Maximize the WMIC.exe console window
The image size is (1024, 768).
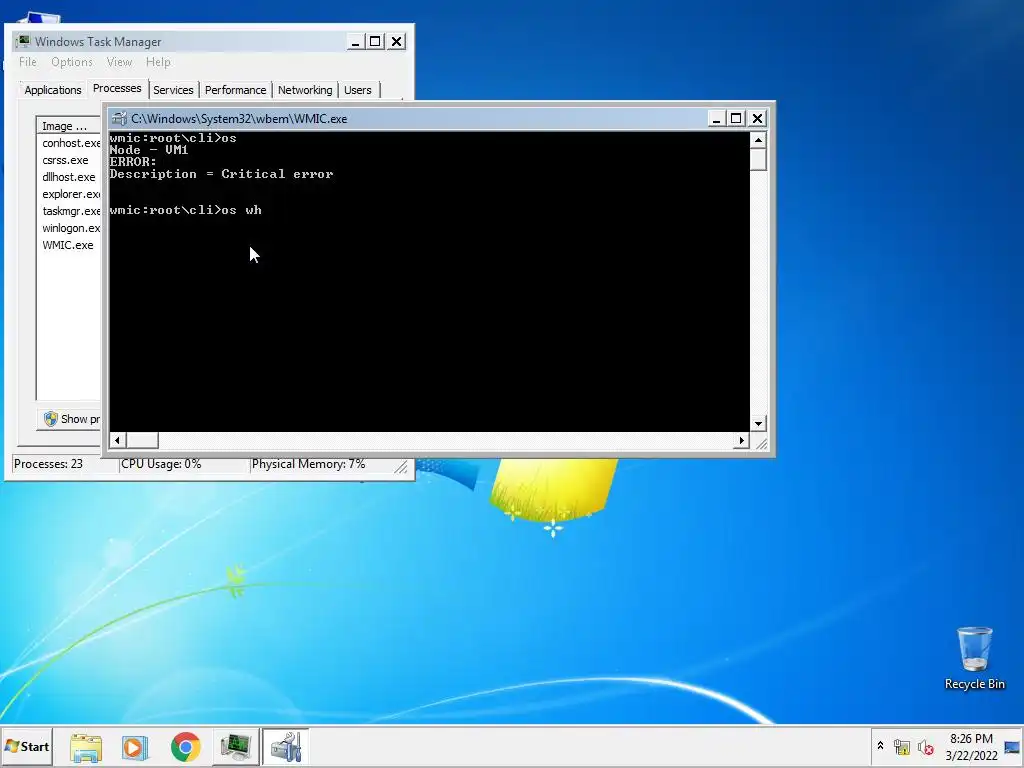[736, 118]
